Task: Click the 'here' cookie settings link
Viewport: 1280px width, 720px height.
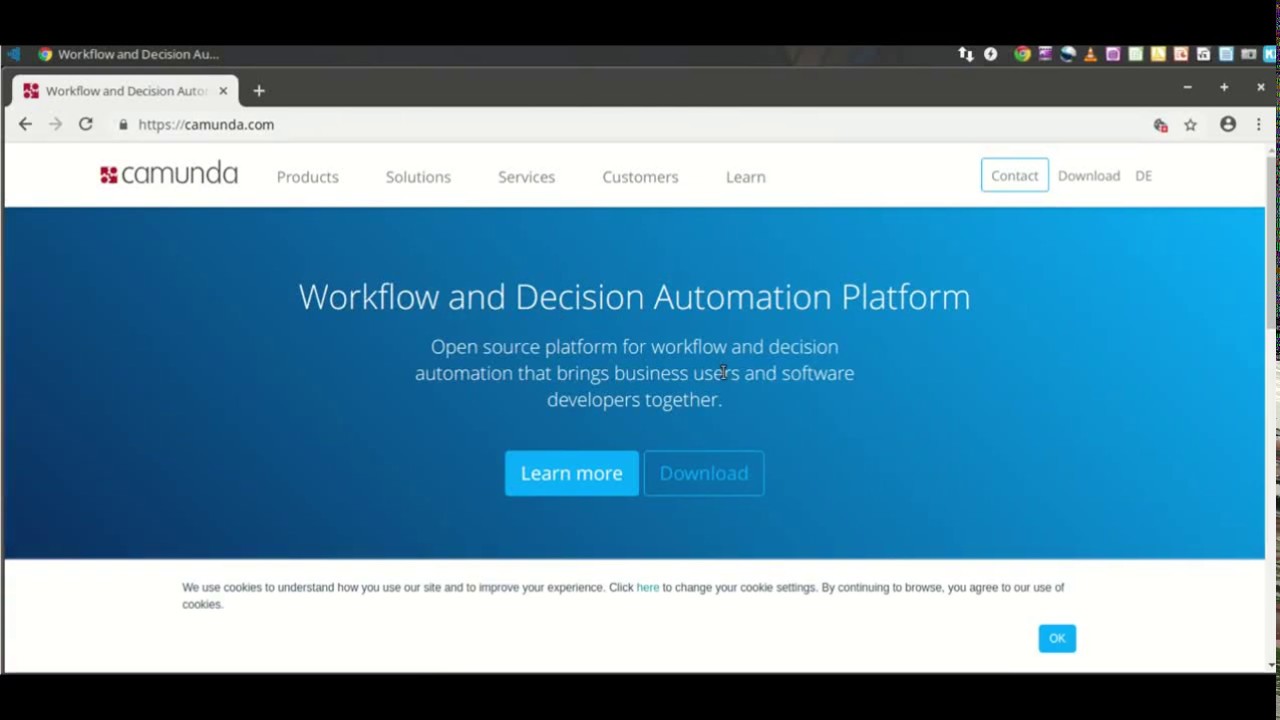Action: point(648,587)
